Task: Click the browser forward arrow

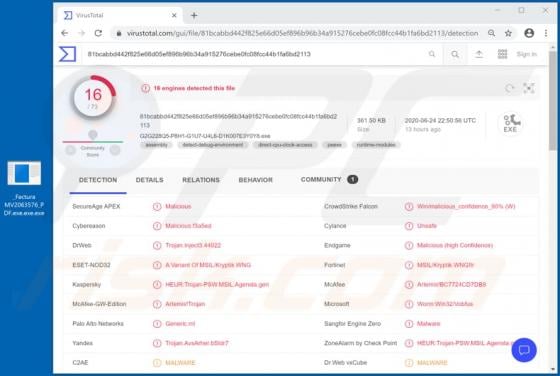Action: [x=81, y=33]
